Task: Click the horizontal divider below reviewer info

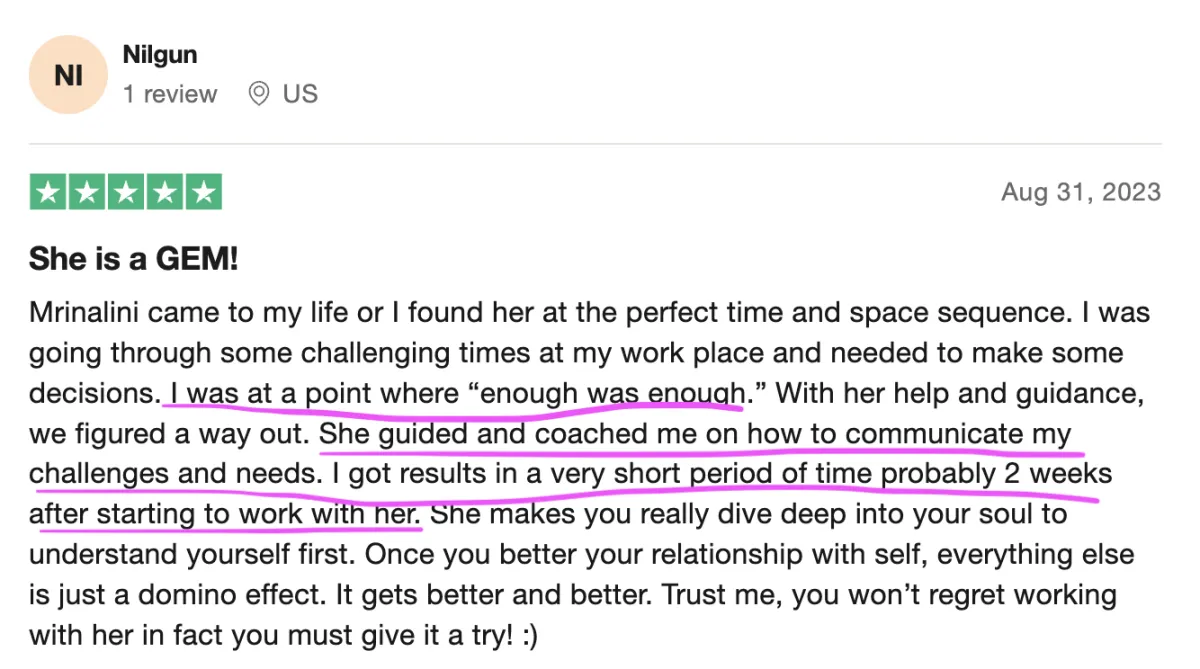Action: tap(595, 144)
